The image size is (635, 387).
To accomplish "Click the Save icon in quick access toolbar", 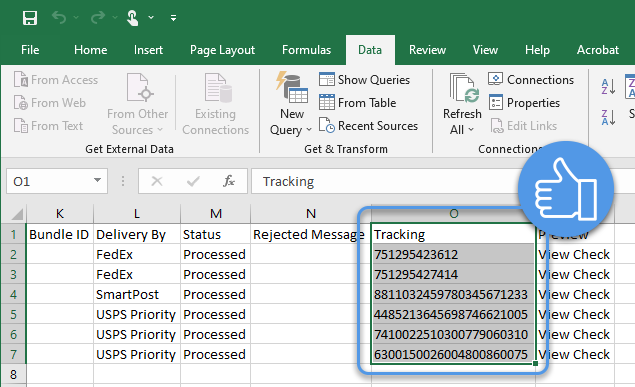I will click(30, 18).
